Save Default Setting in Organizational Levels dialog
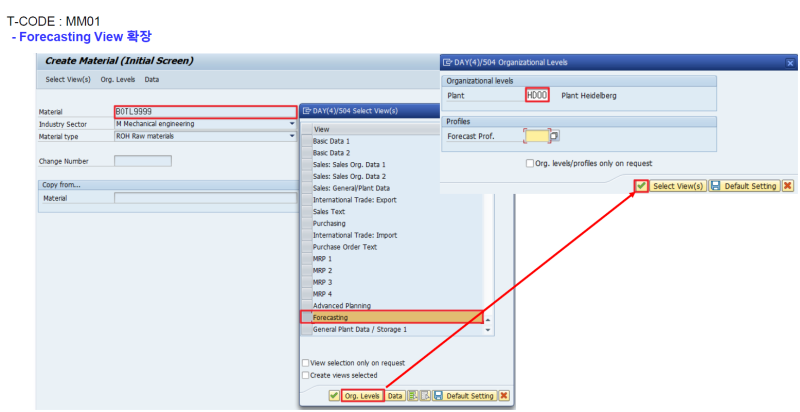Screen dimensions: 800x412 tap(745, 186)
